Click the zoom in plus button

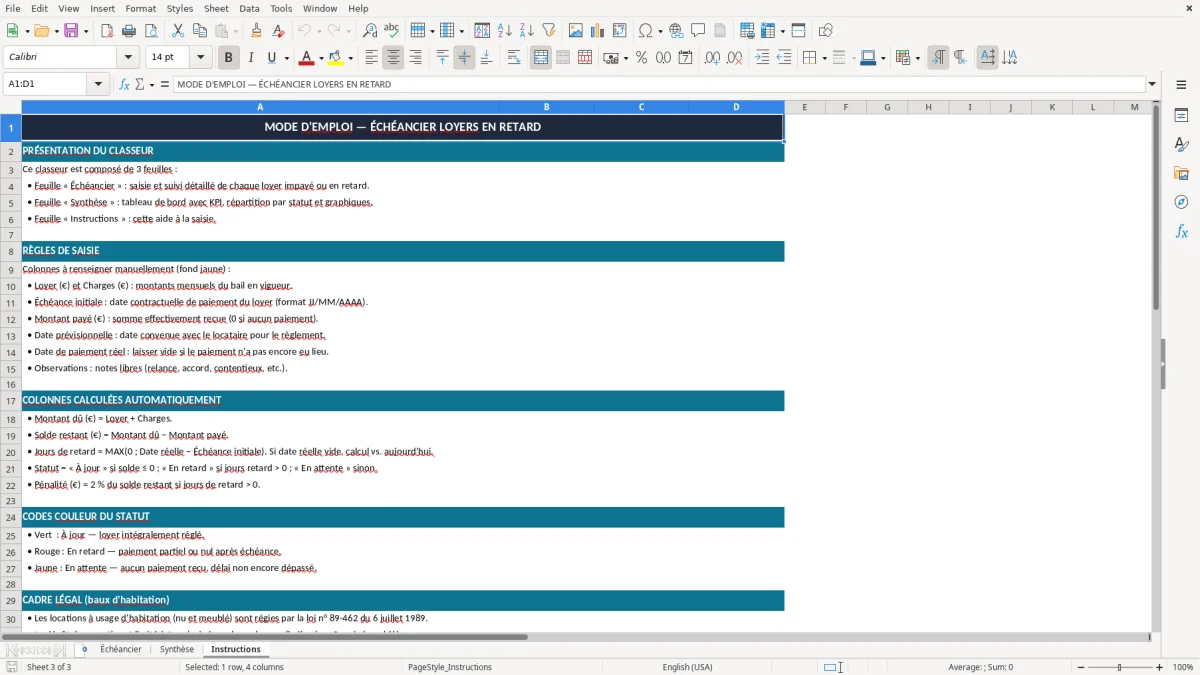[x=1160, y=667]
